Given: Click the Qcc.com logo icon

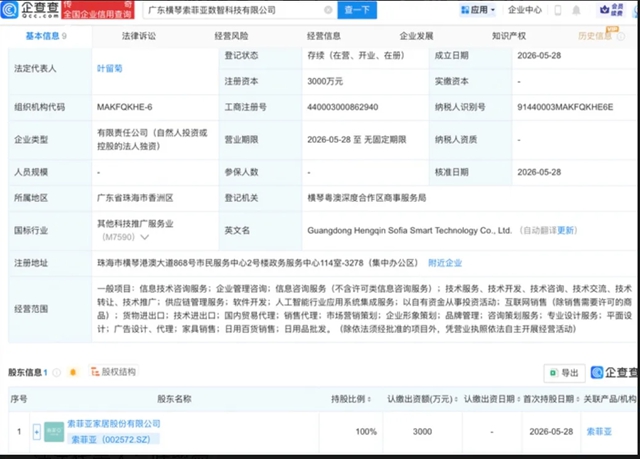Looking at the screenshot, I should [10, 9].
